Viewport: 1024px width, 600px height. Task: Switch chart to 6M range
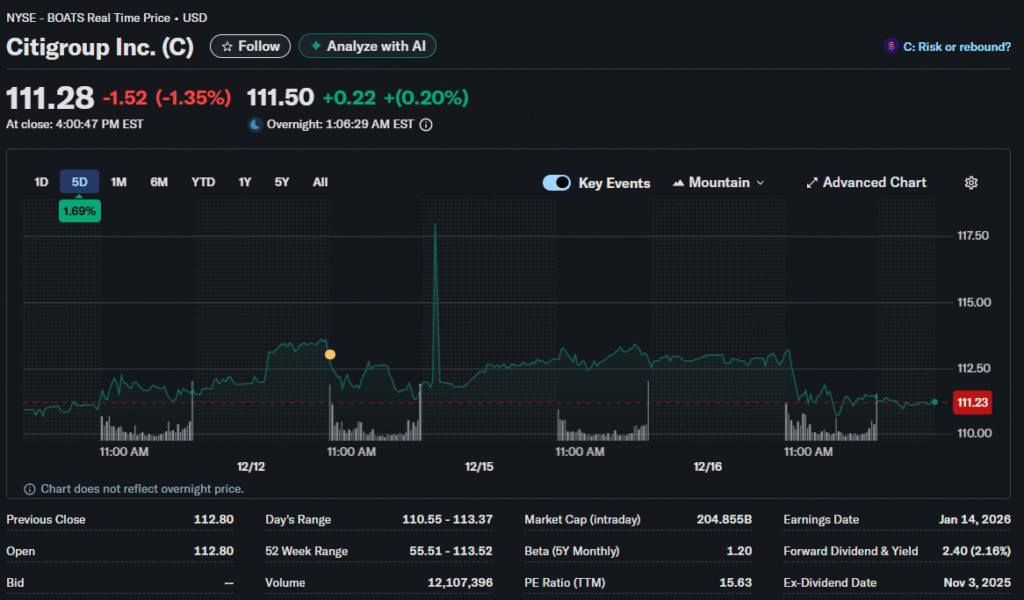[159, 182]
